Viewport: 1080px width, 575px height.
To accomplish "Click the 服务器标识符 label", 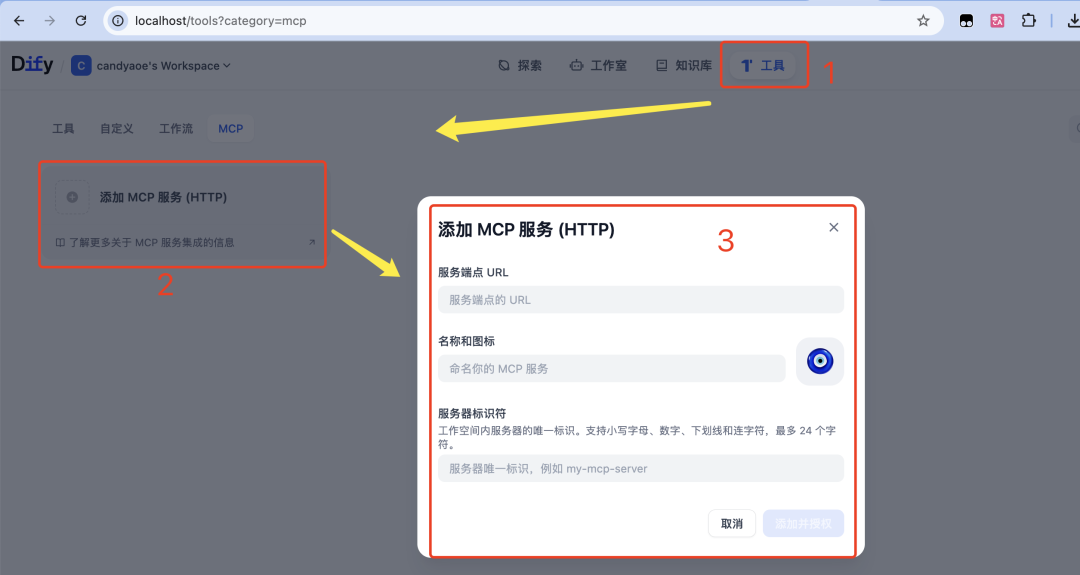I will (472, 413).
